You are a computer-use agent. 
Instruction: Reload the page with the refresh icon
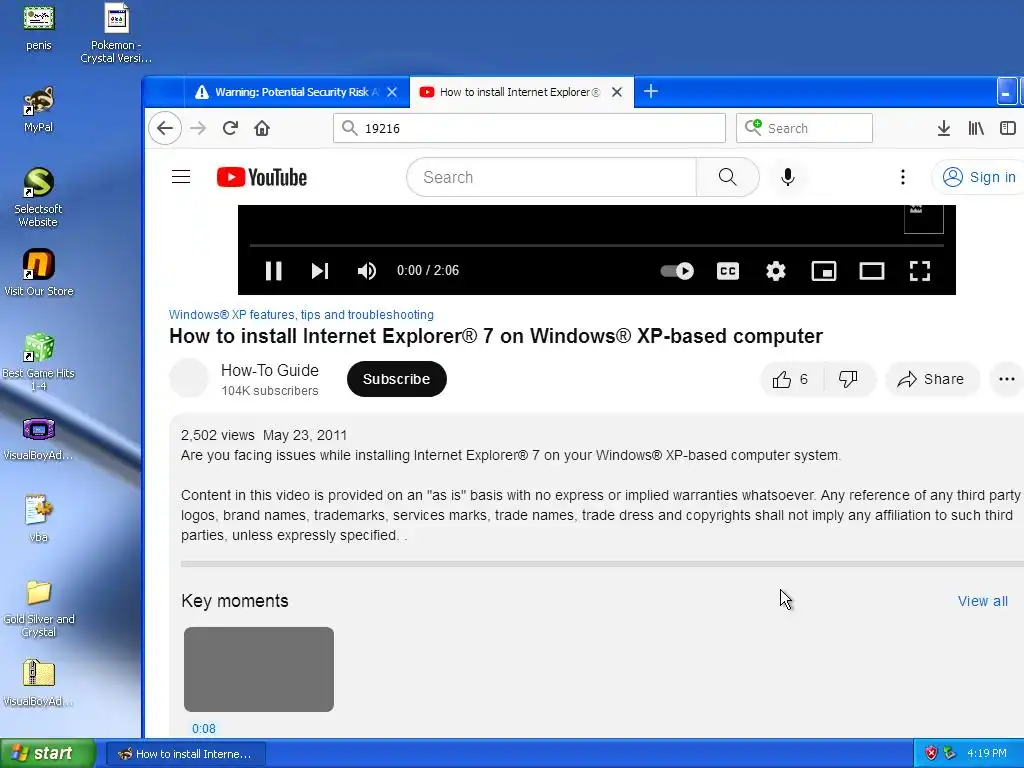pyautogui.click(x=230, y=128)
